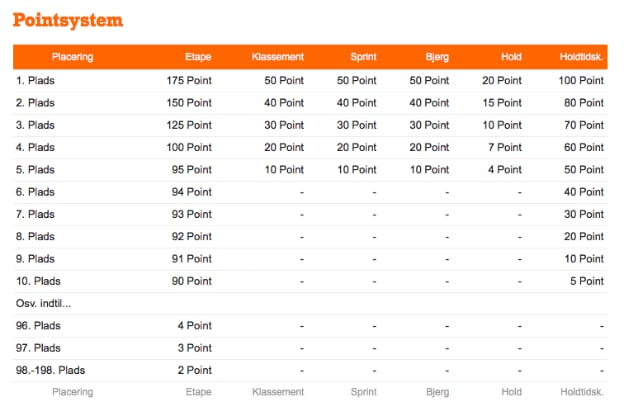Click the Pointsystem heading
Screen dimensions: 624x412
[x=68, y=21]
